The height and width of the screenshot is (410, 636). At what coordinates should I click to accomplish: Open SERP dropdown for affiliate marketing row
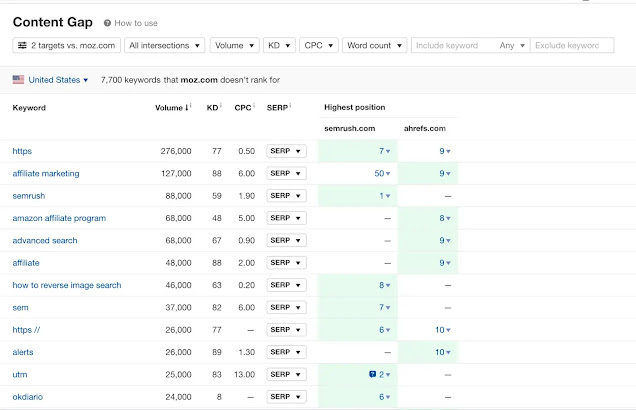click(x=286, y=173)
